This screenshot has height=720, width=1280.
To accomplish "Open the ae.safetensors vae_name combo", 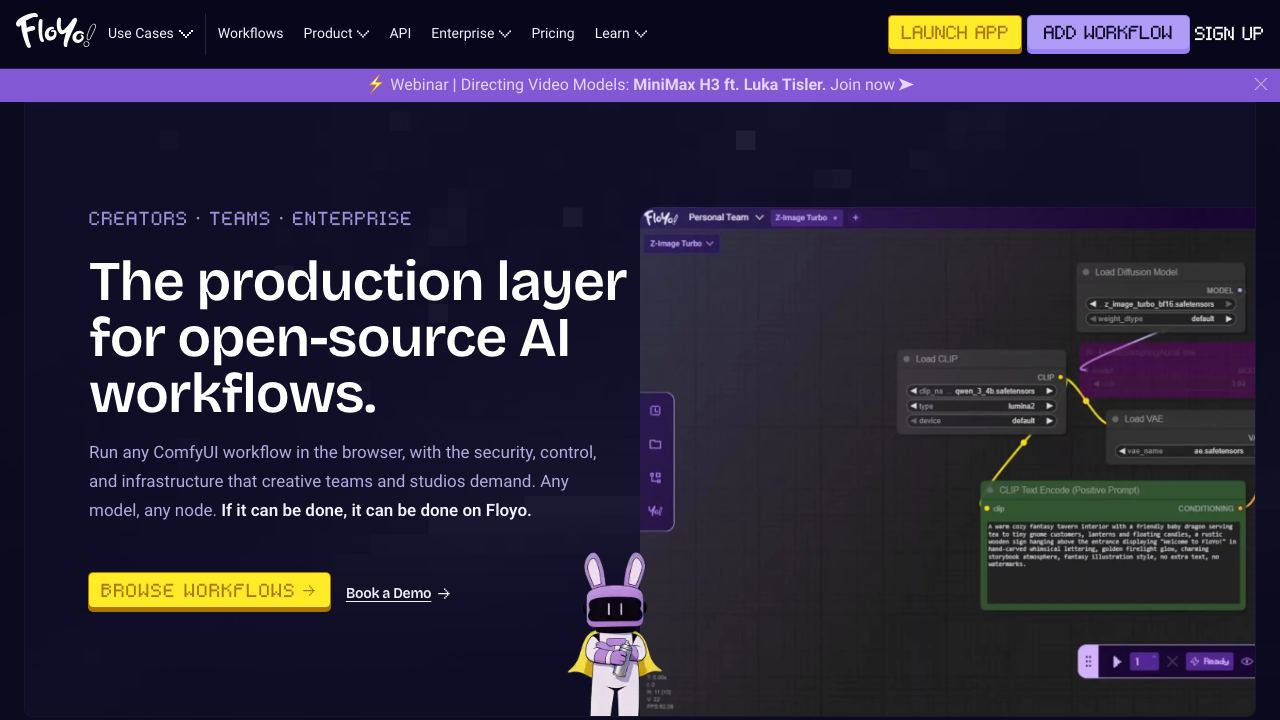I will 1185,451.
